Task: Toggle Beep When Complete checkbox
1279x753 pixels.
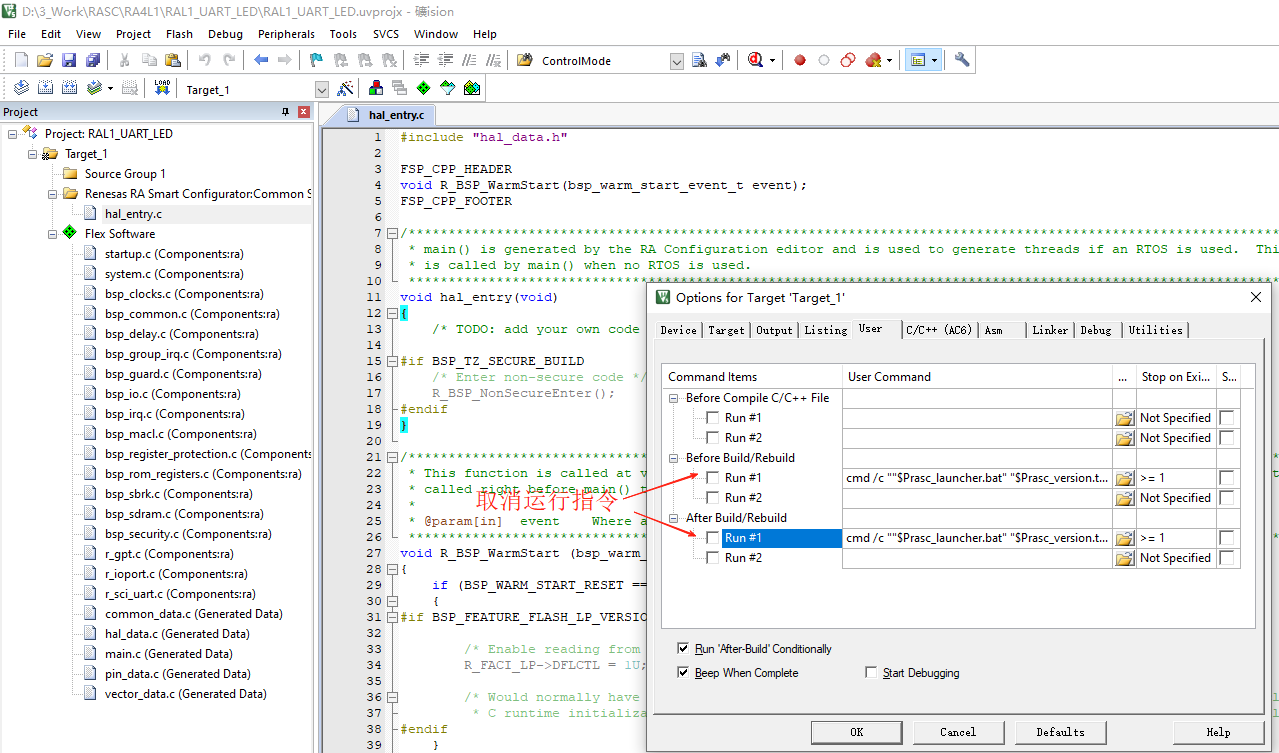Action: click(x=683, y=673)
